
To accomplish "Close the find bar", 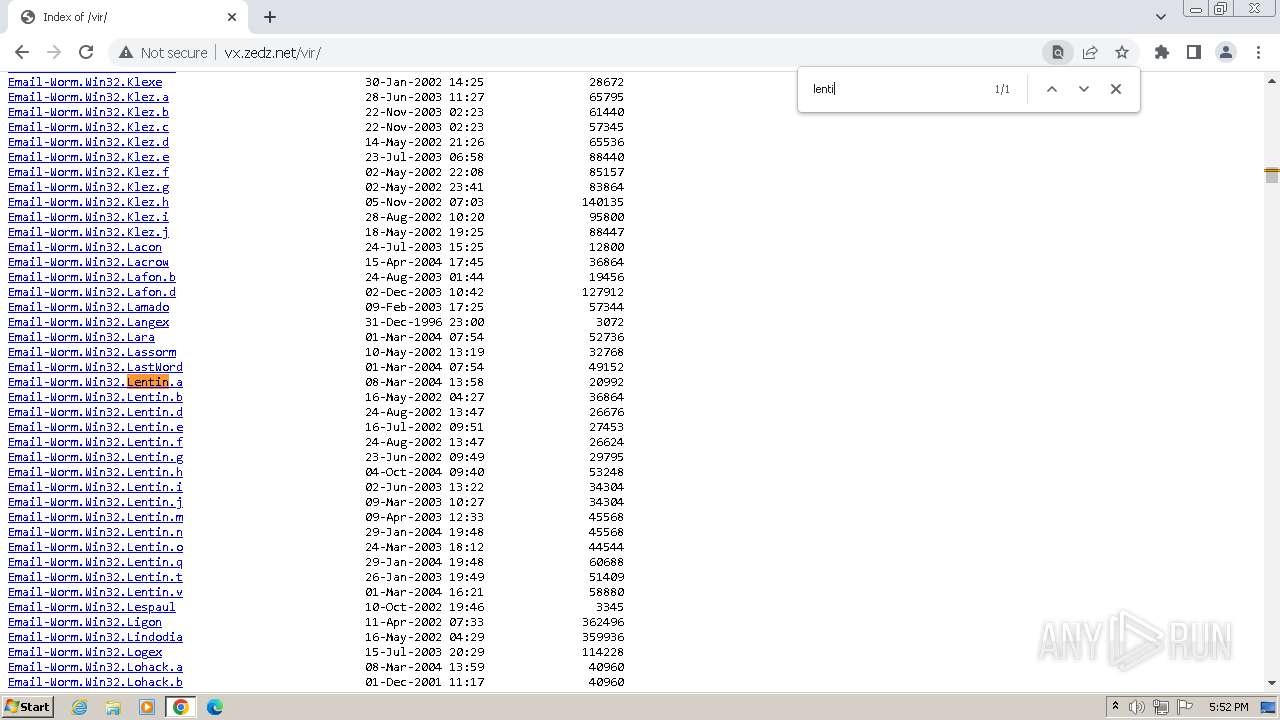I will pos(1116,89).
